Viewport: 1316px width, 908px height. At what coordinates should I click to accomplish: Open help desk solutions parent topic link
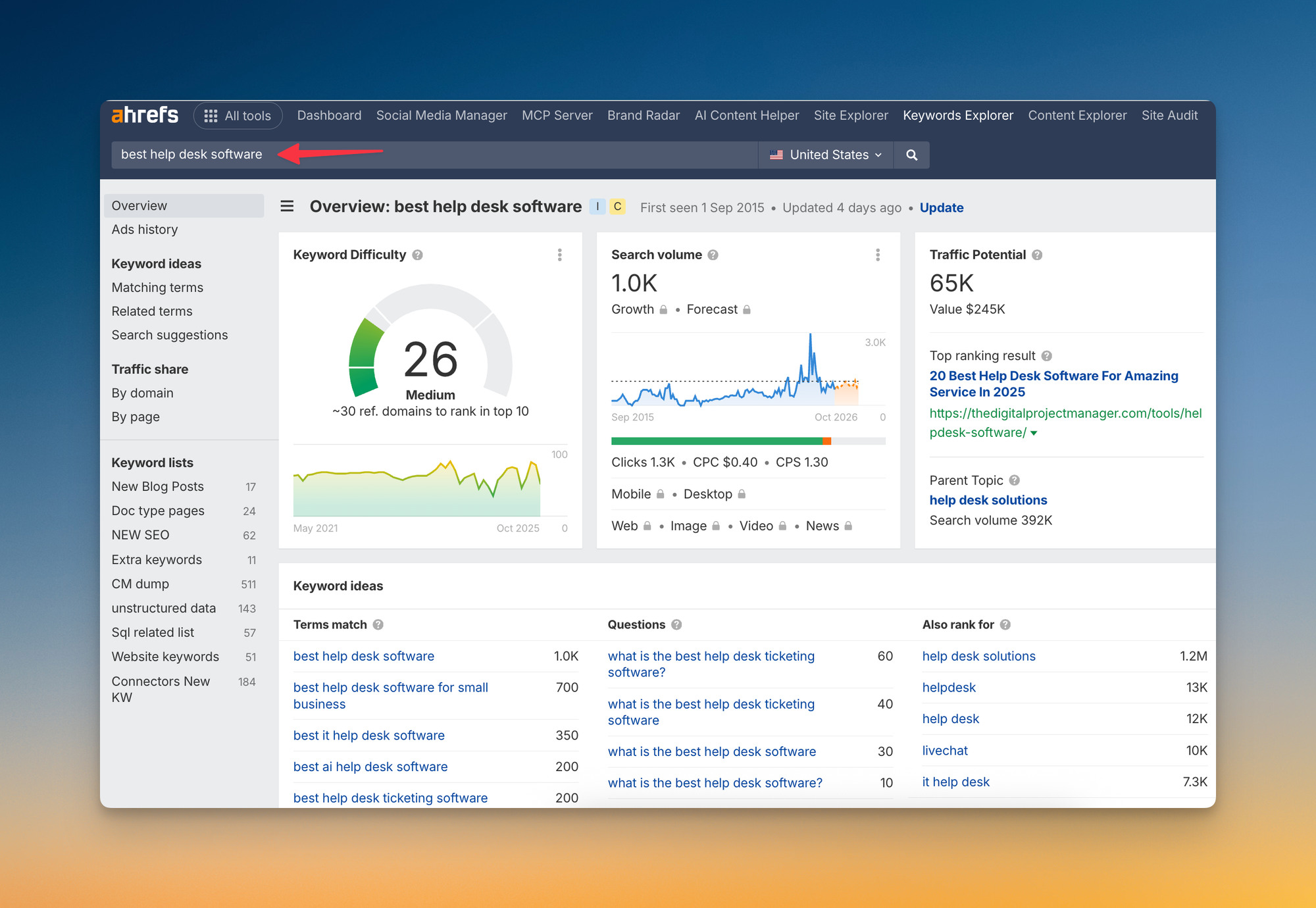(988, 500)
